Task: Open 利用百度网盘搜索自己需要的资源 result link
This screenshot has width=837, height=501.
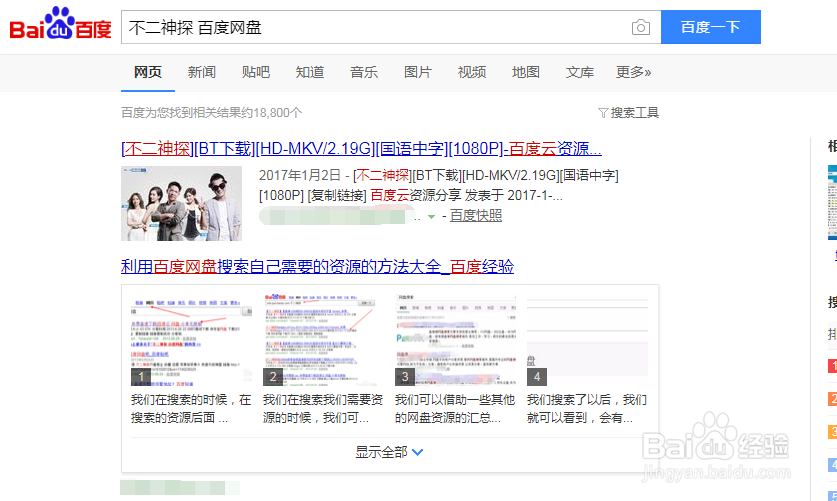Action: click(x=317, y=266)
